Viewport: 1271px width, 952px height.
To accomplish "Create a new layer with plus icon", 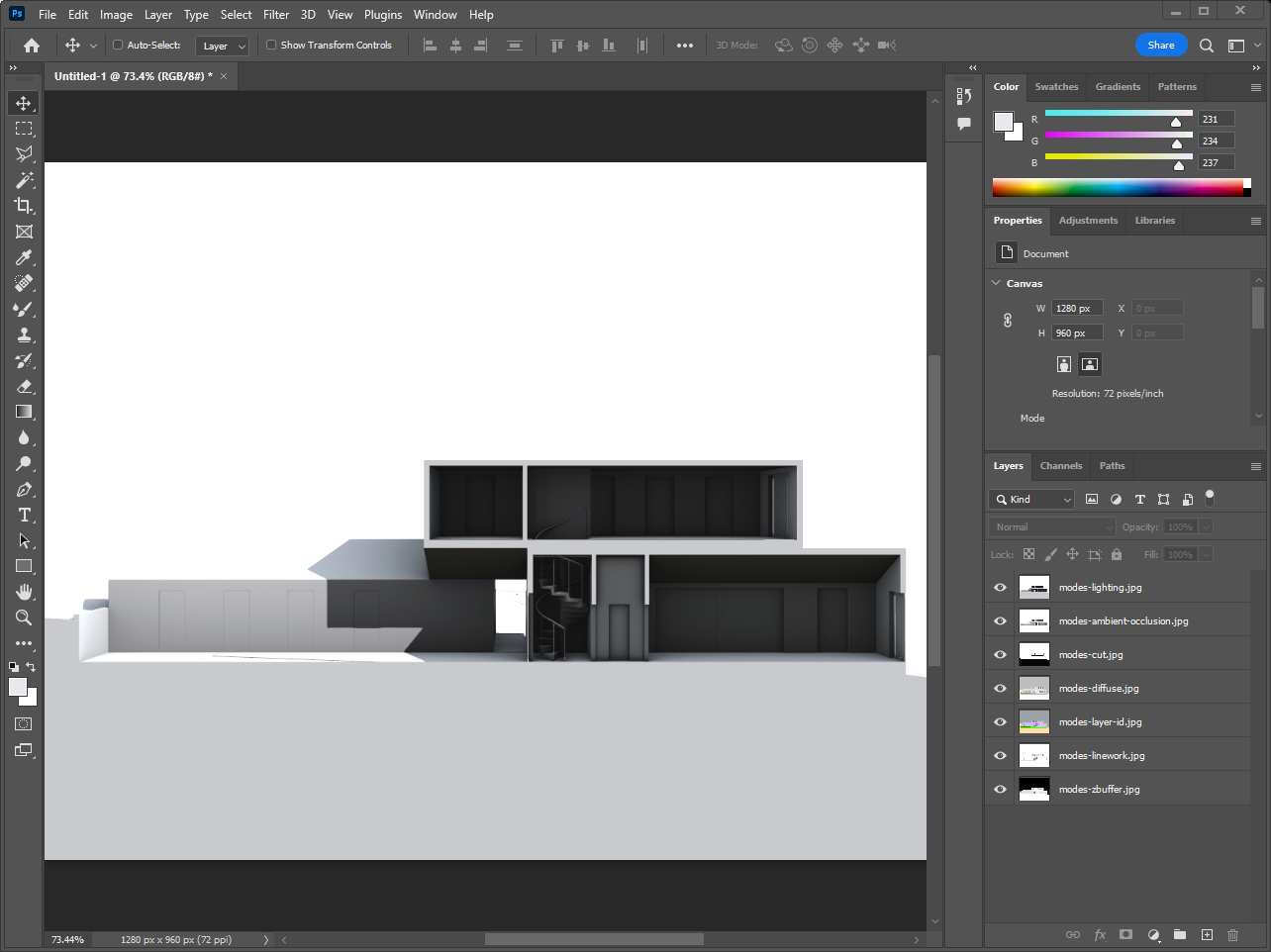I will point(1207,934).
